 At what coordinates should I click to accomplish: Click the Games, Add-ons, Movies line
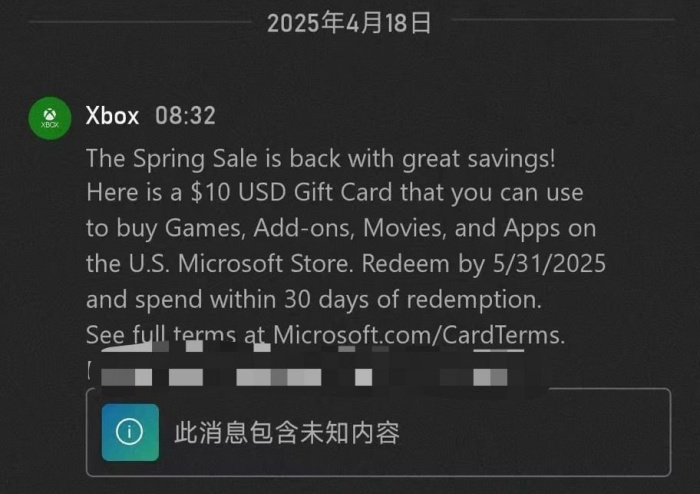click(x=341, y=228)
